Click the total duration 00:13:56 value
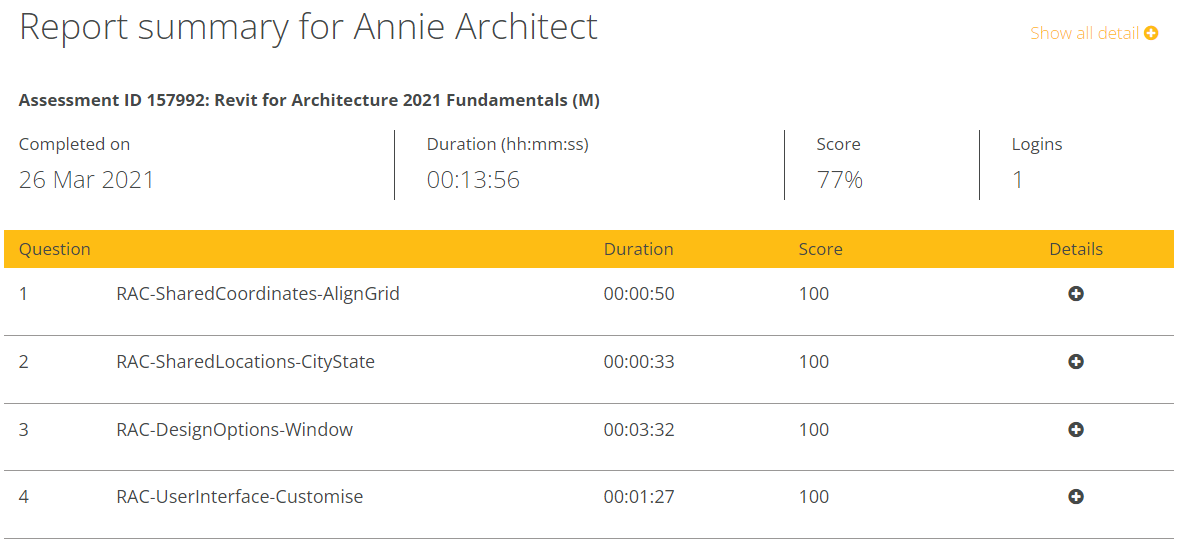1193x554 pixels. [473, 180]
